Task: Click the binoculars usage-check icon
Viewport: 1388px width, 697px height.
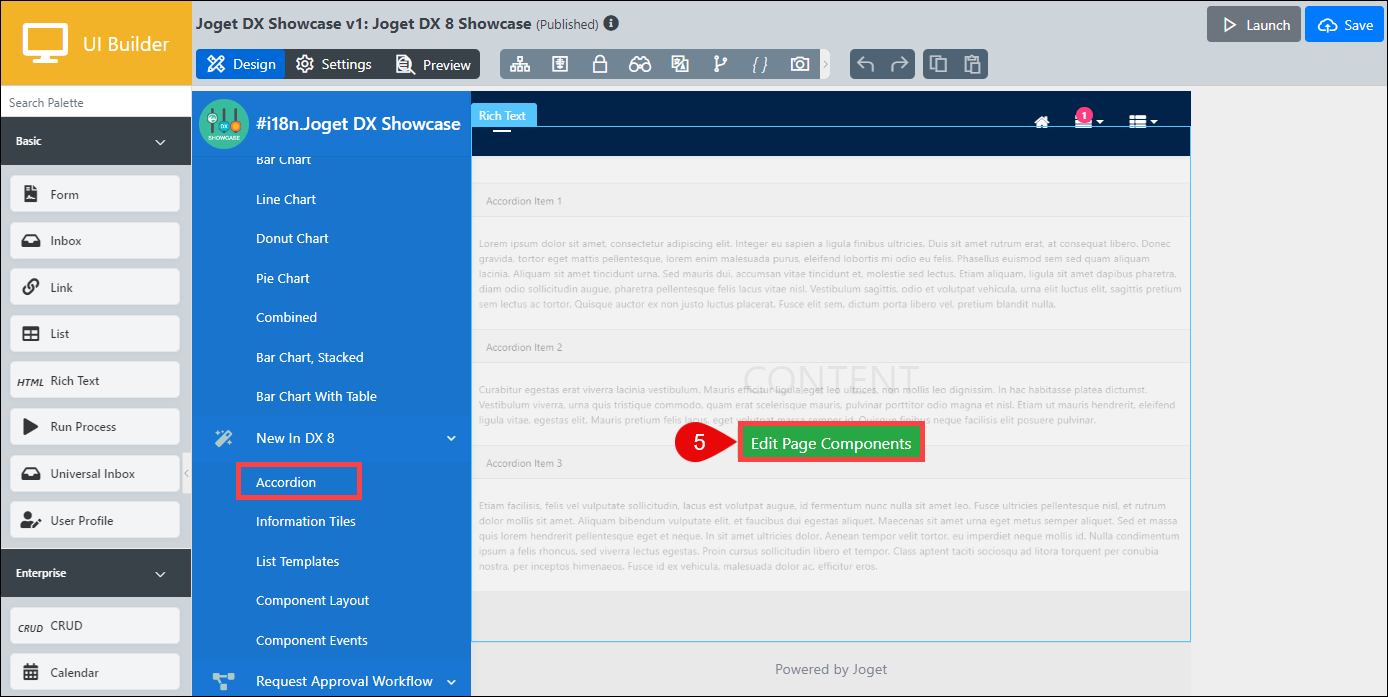Action: click(640, 64)
